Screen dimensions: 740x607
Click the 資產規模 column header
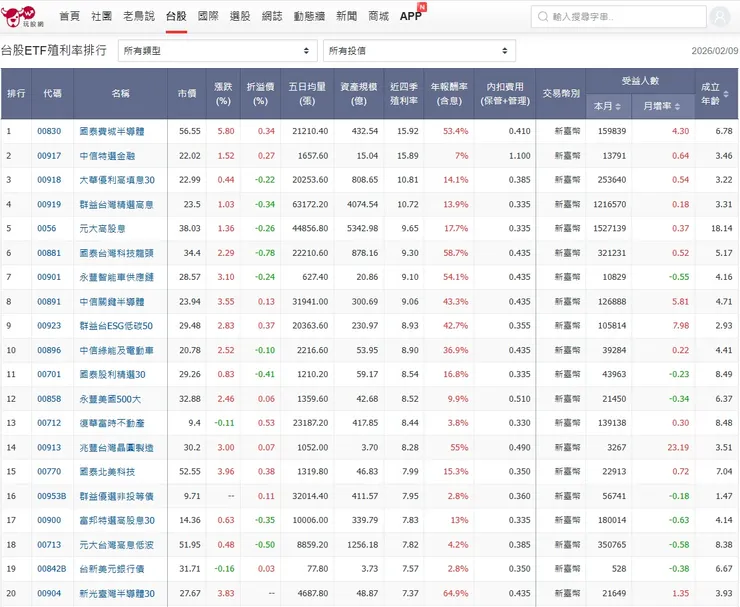359,93
